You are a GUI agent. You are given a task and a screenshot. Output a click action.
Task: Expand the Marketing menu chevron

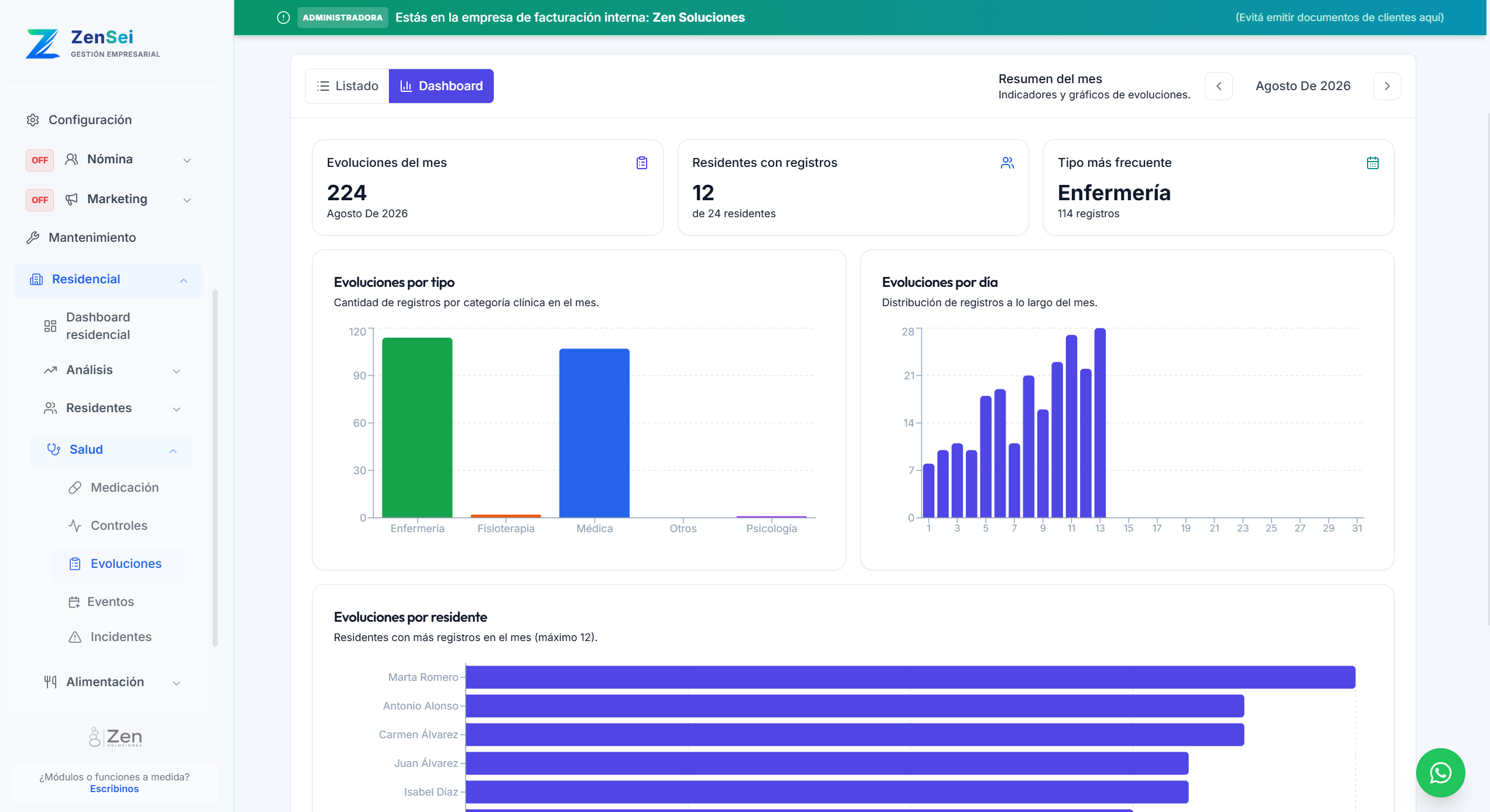[187, 200]
